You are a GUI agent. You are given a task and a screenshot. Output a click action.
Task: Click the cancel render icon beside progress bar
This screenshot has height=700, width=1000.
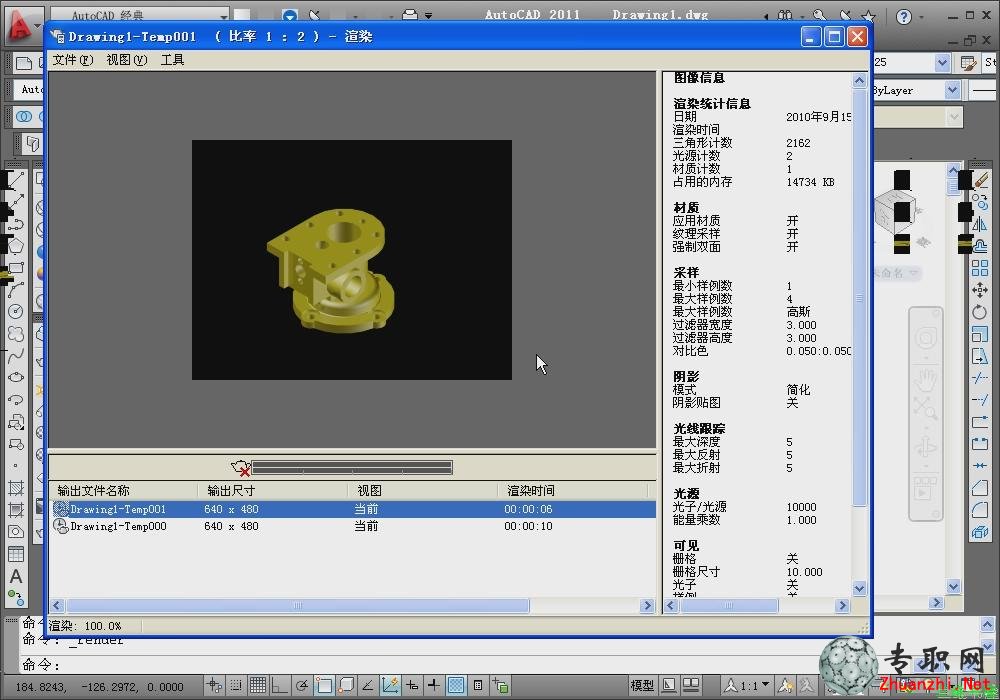[x=240, y=468]
